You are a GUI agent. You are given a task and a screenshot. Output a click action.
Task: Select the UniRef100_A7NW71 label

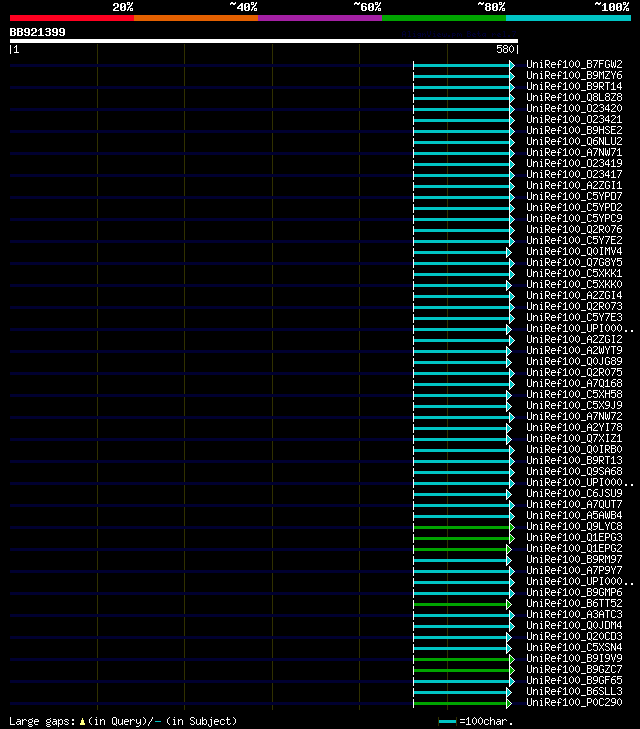pos(574,152)
